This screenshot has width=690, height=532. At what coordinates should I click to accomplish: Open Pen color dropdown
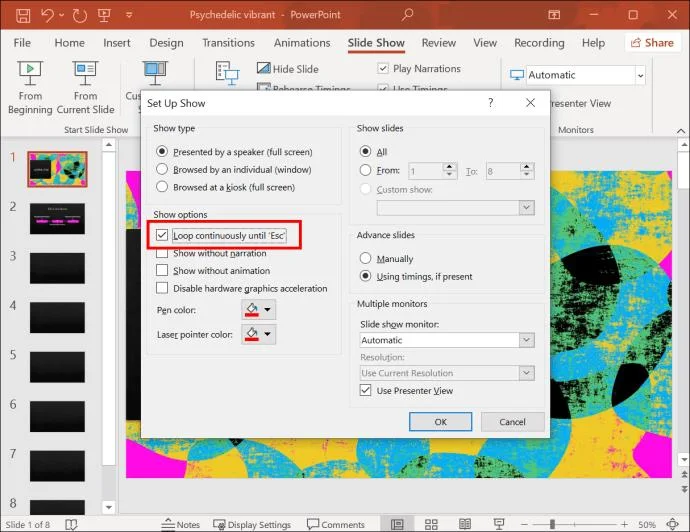(259, 309)
